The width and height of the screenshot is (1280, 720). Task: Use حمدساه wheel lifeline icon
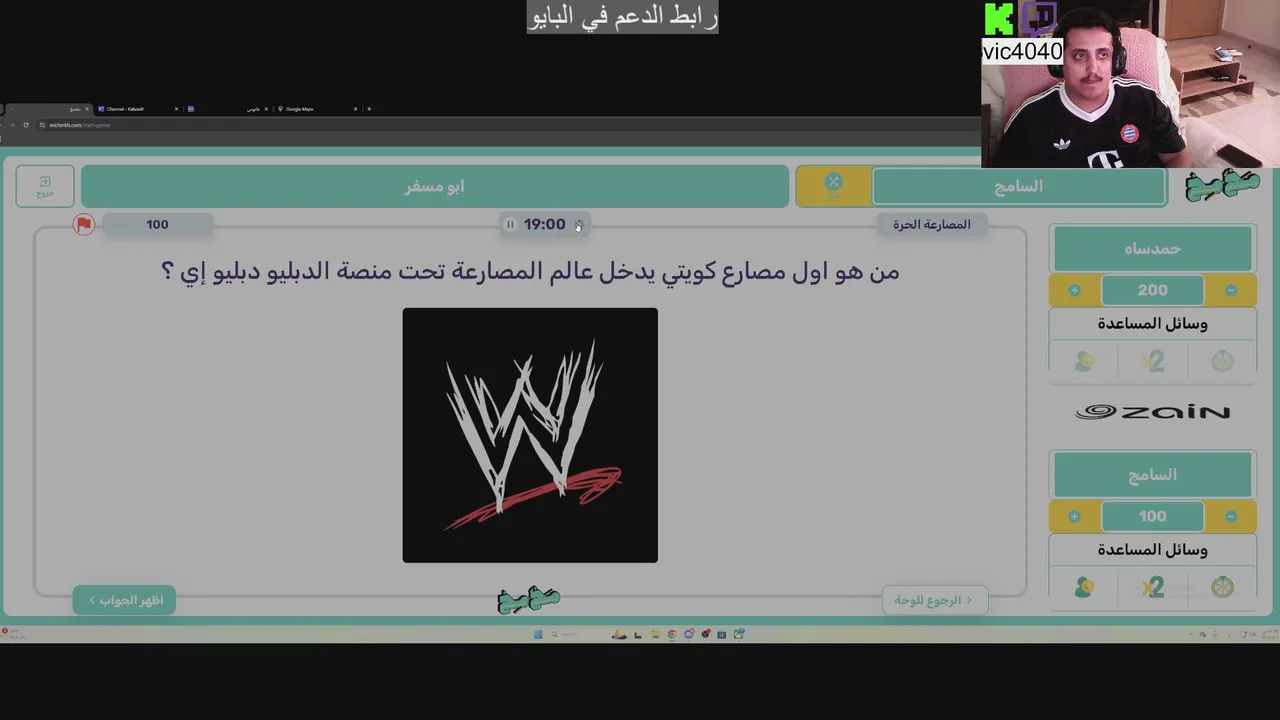click(x=1222, y=361)
